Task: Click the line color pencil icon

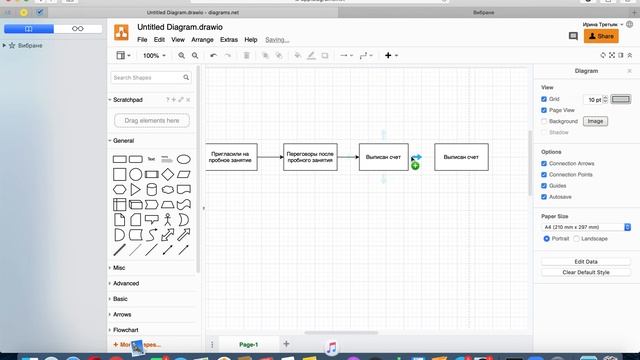Action: [311, 56]
